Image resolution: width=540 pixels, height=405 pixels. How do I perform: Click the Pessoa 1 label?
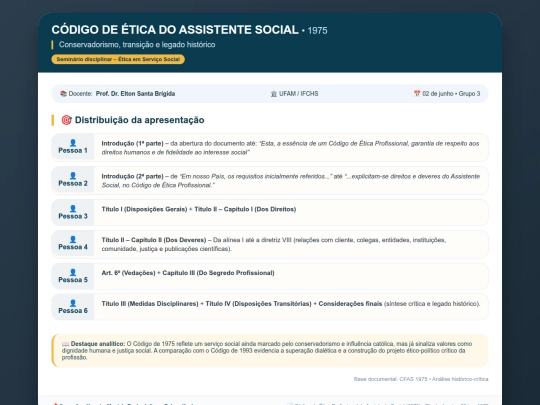[73, 150]
